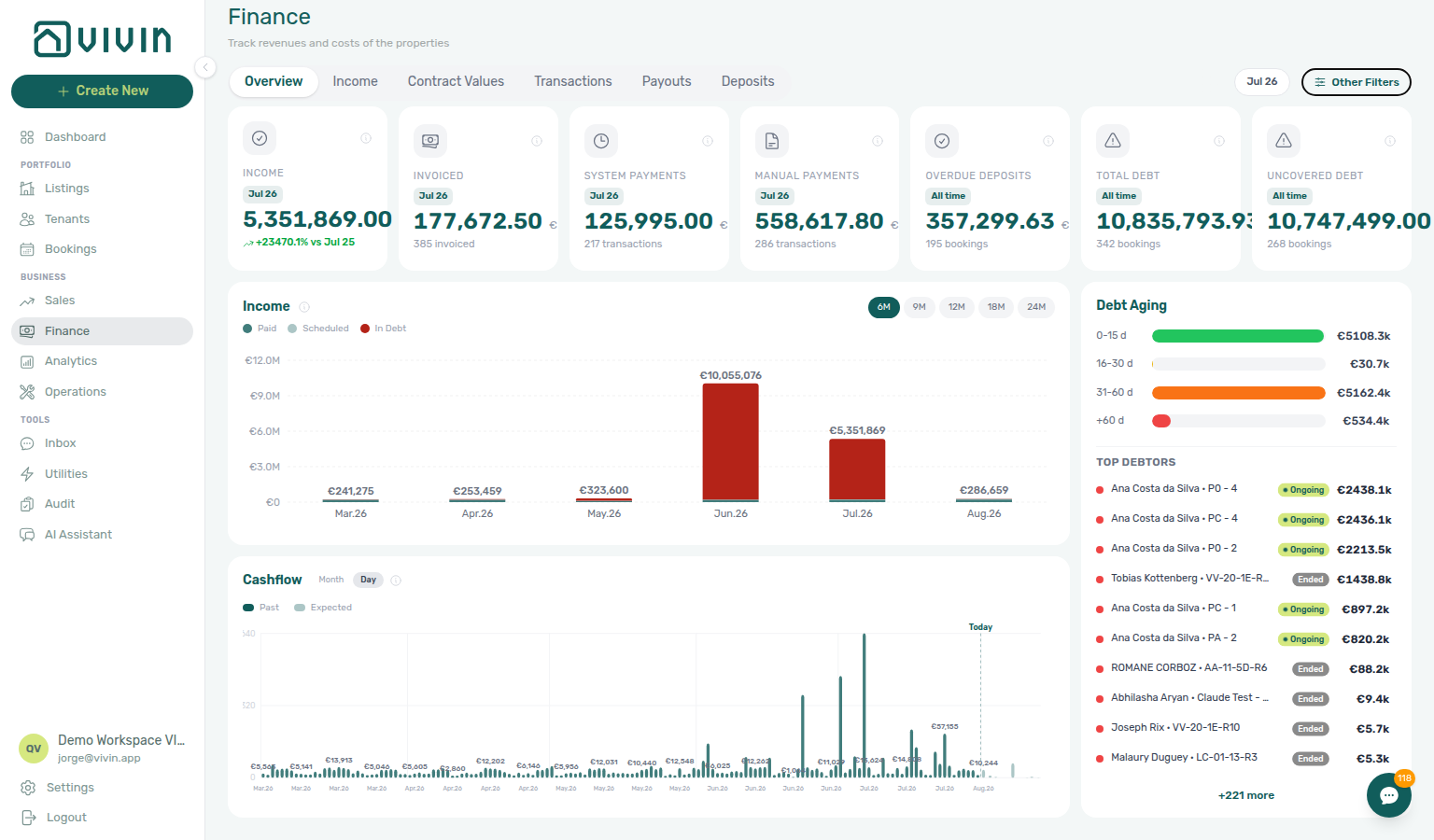Click the Operations tools icon
The image size is (1434, 840).
click(27, 392)
